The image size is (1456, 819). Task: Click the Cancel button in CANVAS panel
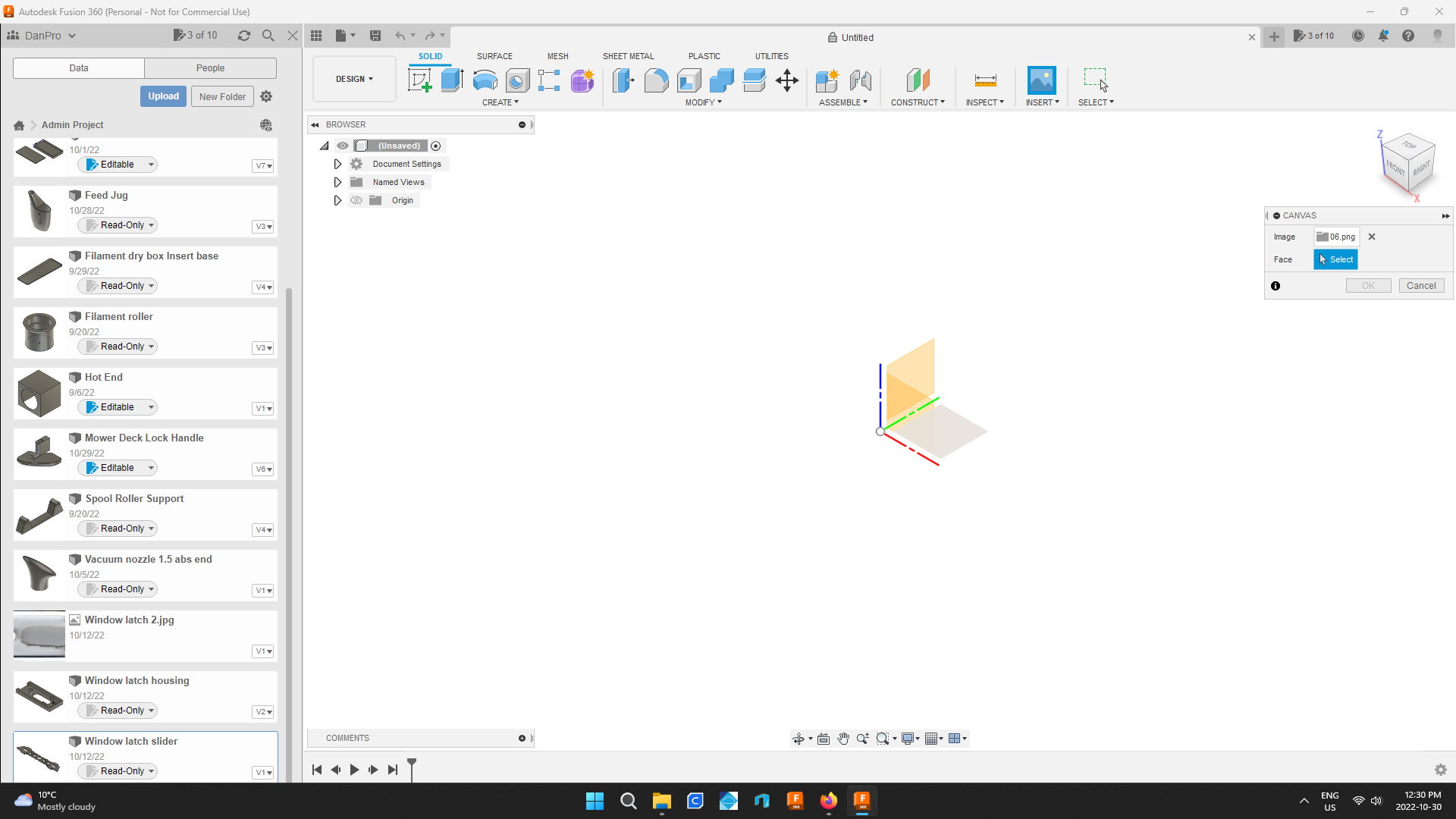1421,285
